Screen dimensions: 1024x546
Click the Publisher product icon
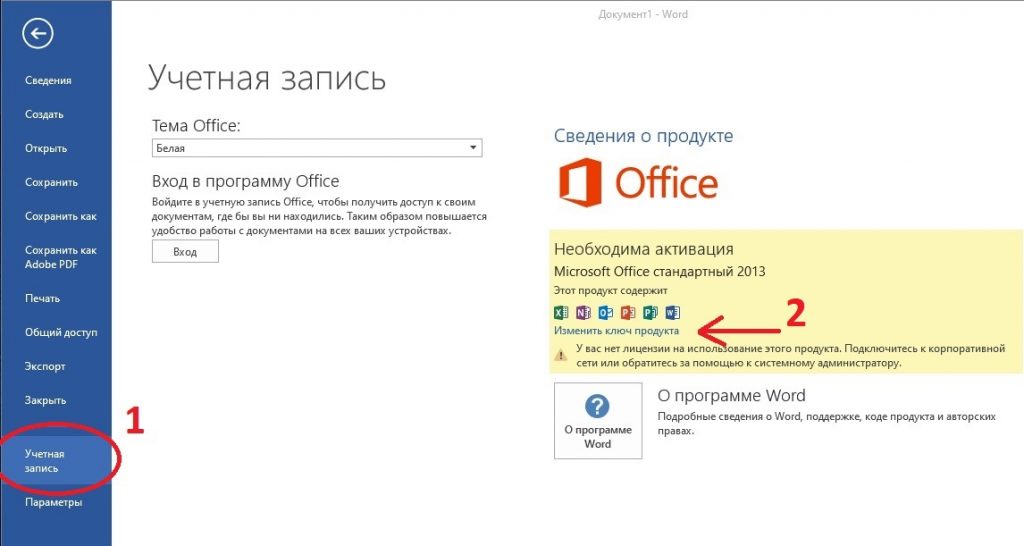click(x=650, y=312)
